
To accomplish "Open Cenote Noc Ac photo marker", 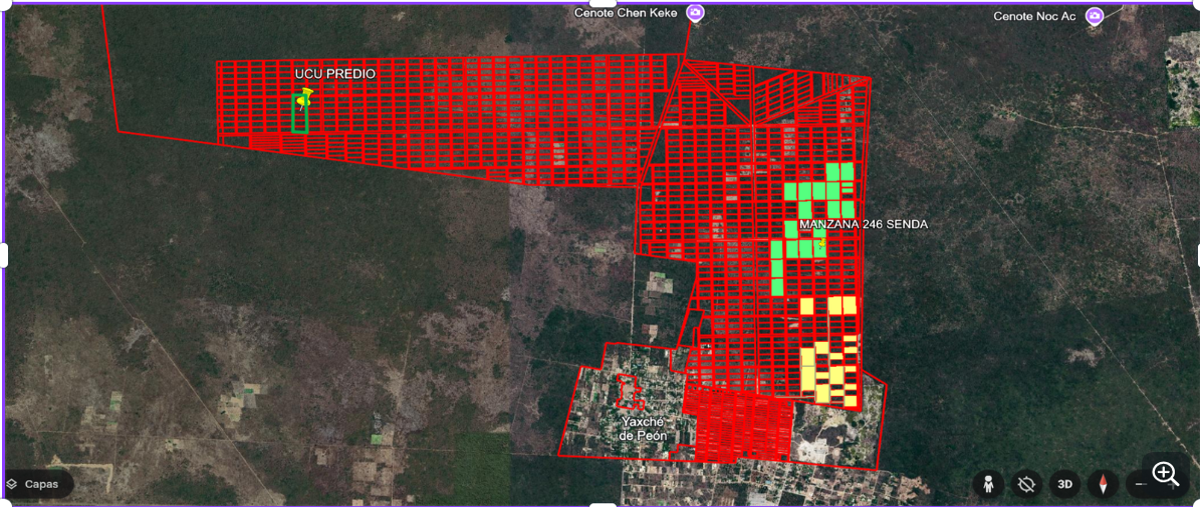I will (x=1095, y=16).
